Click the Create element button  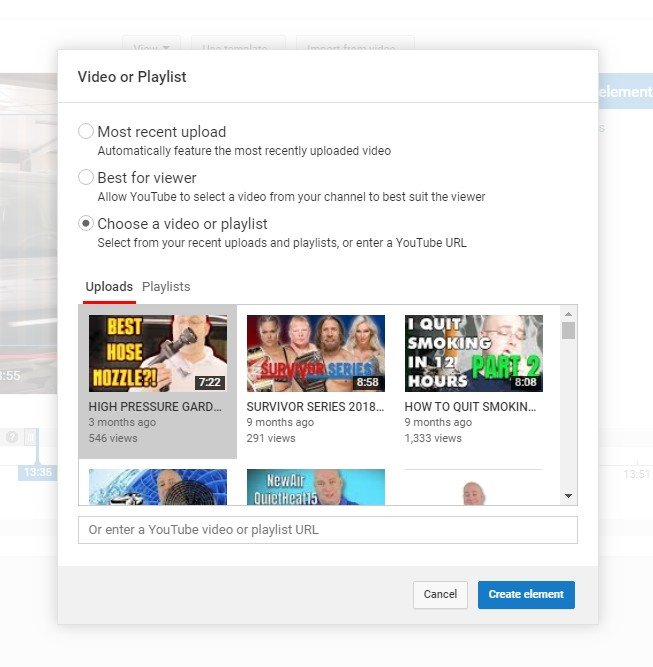(526, 594)
